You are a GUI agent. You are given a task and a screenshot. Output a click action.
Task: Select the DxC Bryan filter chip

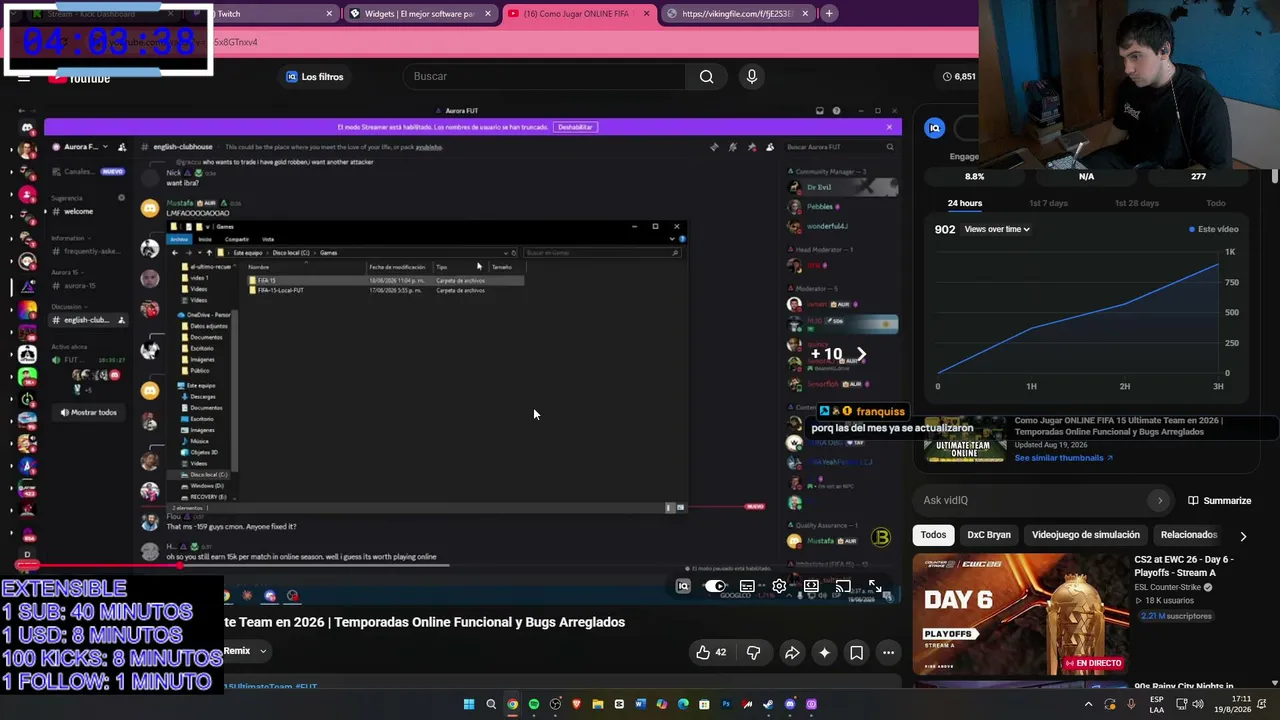(x=989, y=535)
